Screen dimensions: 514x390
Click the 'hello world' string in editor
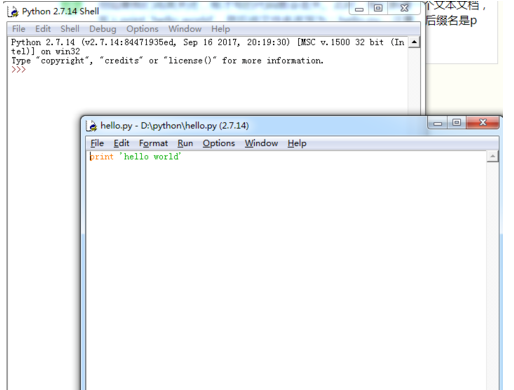(x=150, y=156)
